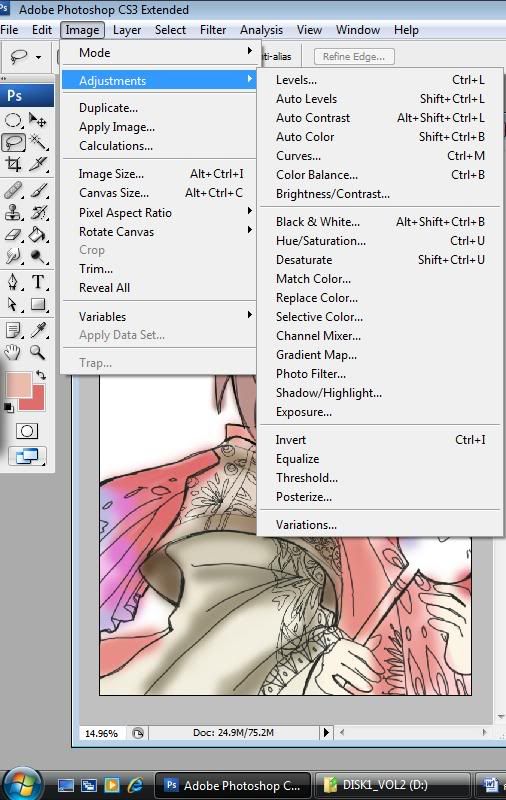506x800 pixels.
Task: Swap foreground and background colors
Action: point(41,375)
